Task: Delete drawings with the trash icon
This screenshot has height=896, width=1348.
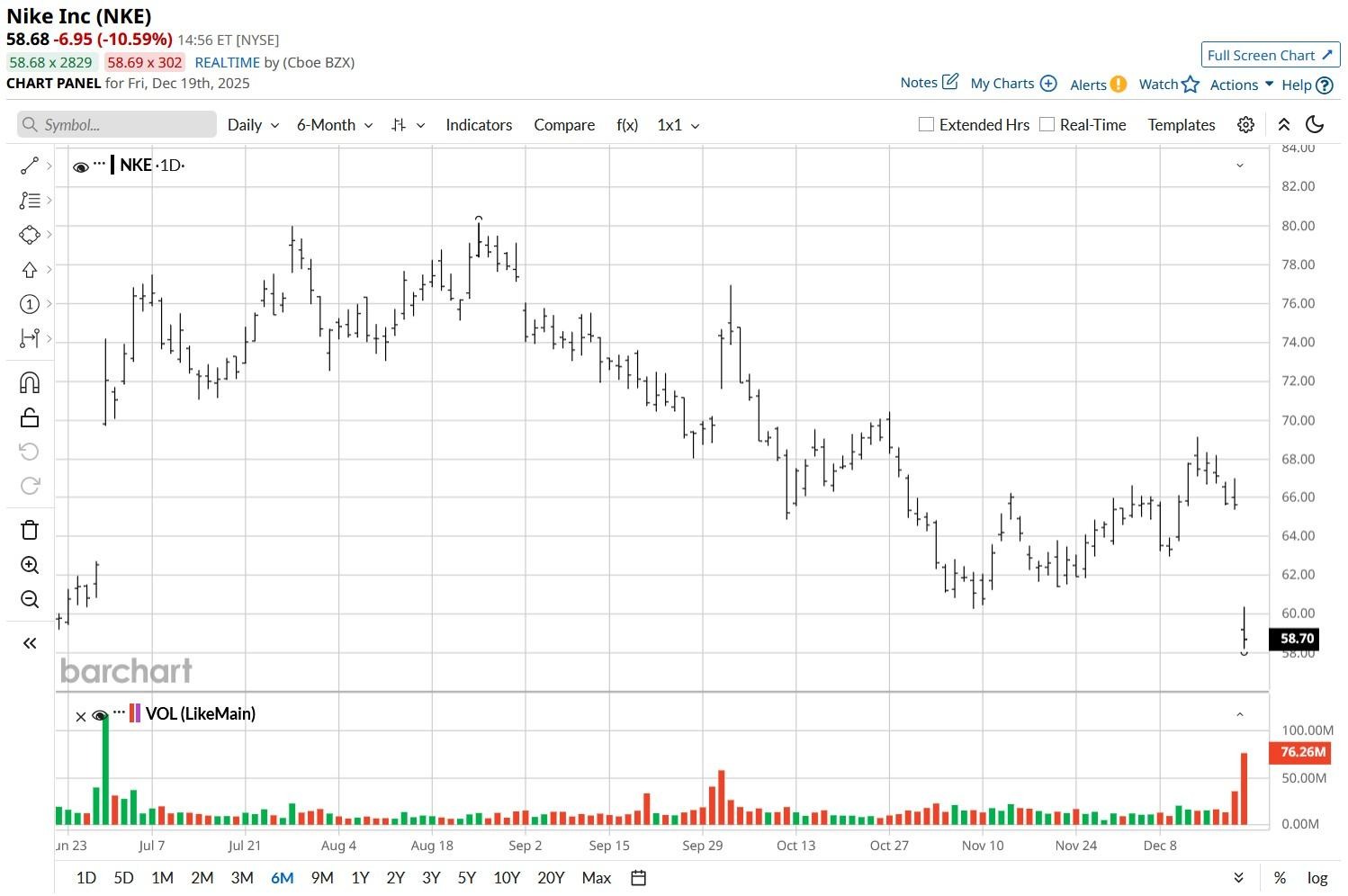Action: pyautogui.click(x=29, y=530)
